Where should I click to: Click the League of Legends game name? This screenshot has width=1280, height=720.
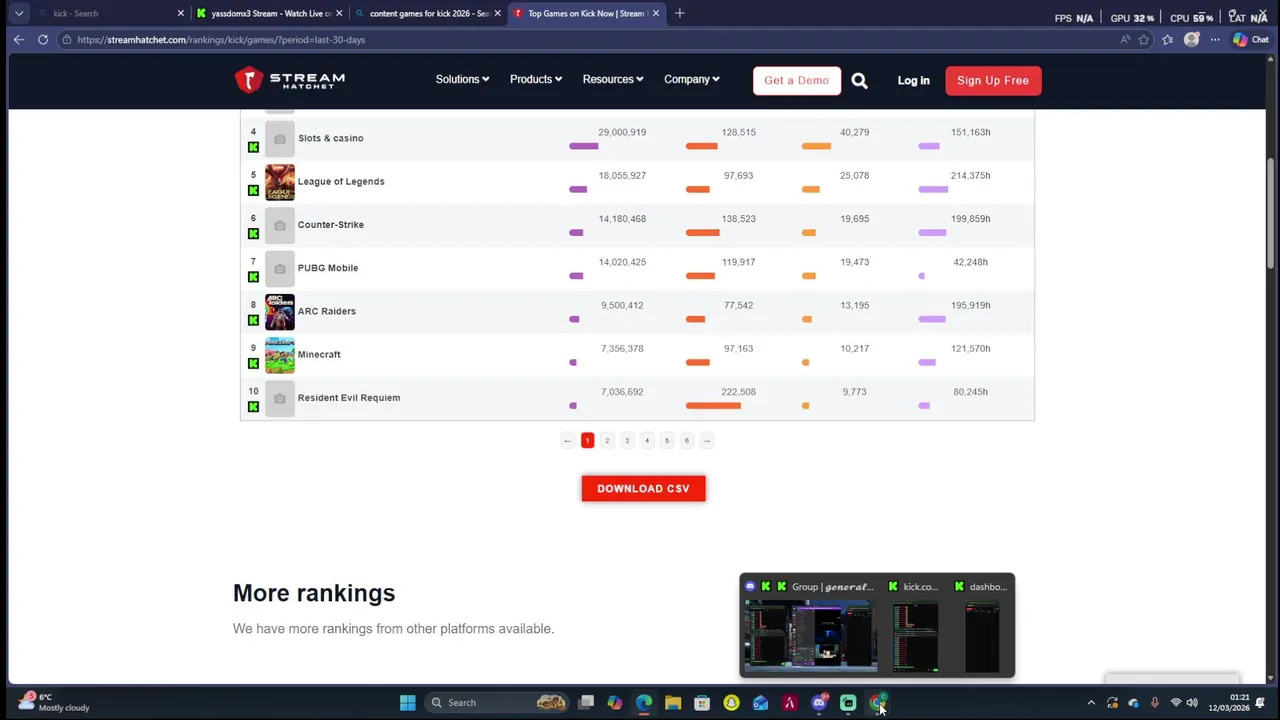pyautogui.click(x=341, y=182)
